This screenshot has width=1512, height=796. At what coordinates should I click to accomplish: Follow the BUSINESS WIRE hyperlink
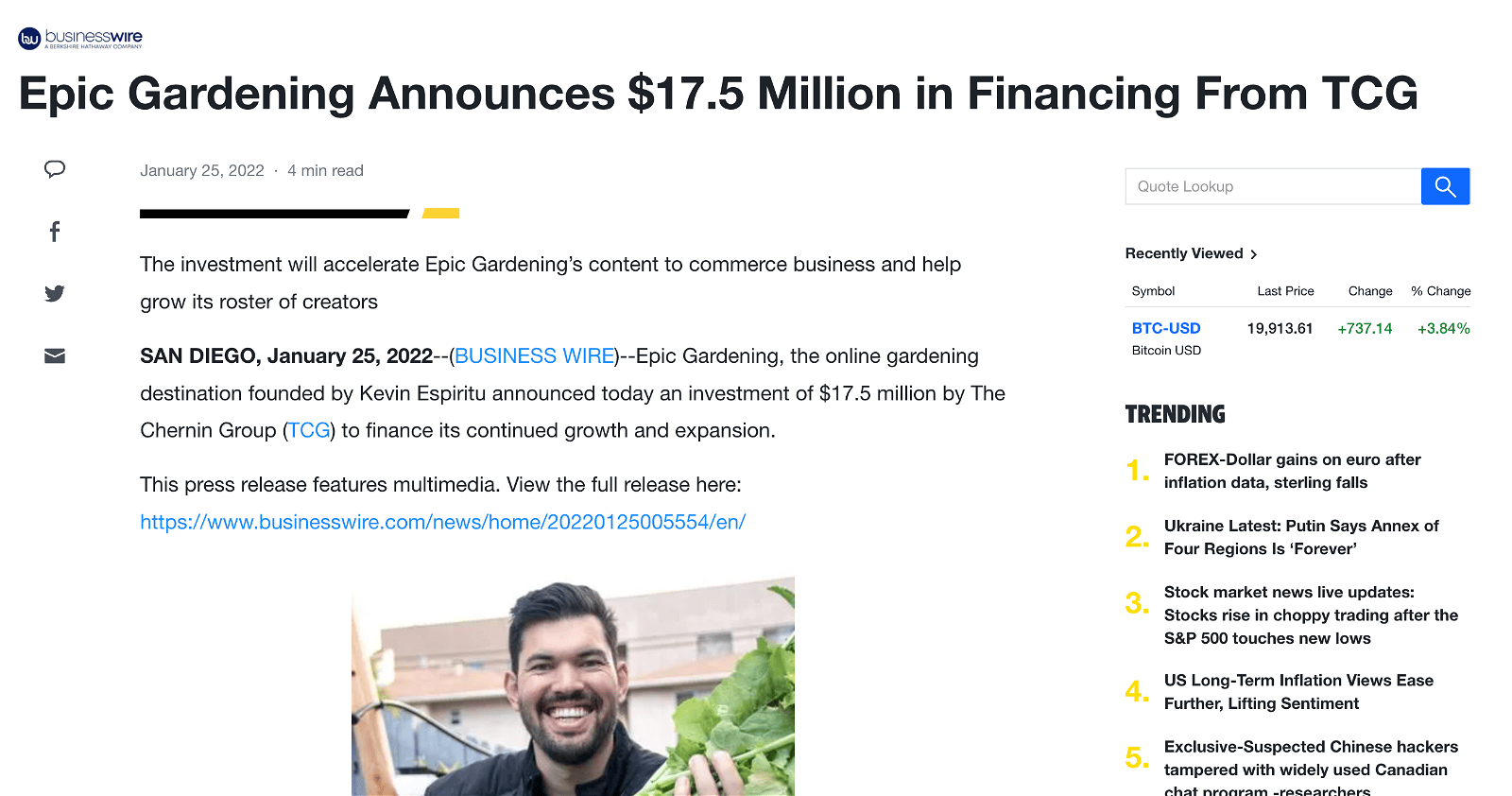tap(535, 356)
